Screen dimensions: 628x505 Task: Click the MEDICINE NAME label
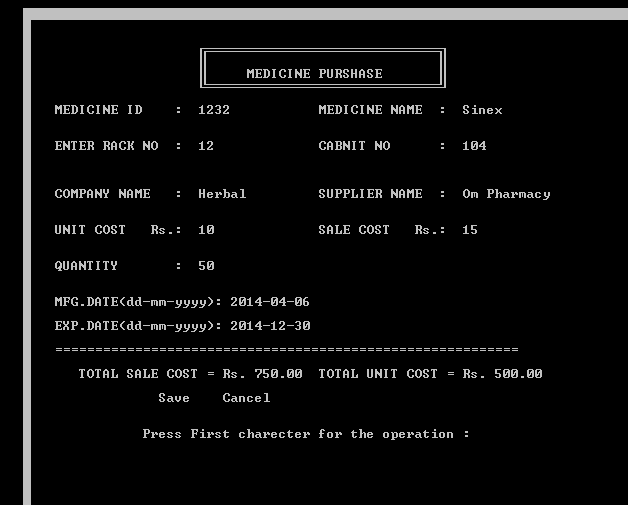coord(370,110)
